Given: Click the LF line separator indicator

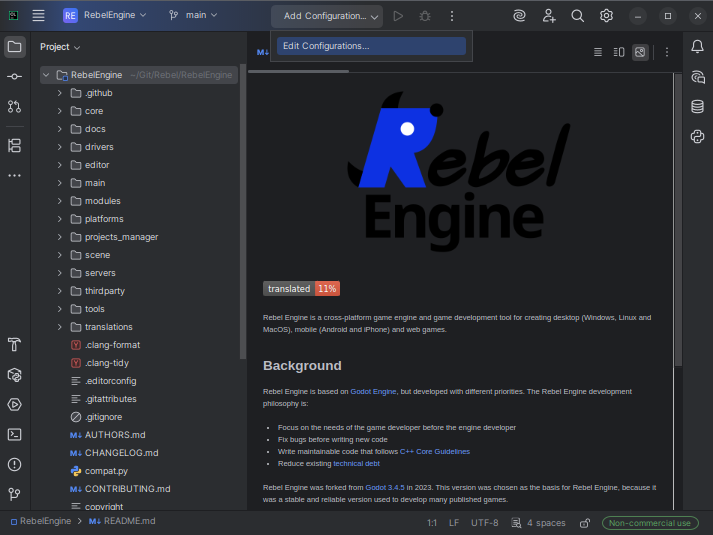Looking at the screenshot, I should [x=454, y=523].
